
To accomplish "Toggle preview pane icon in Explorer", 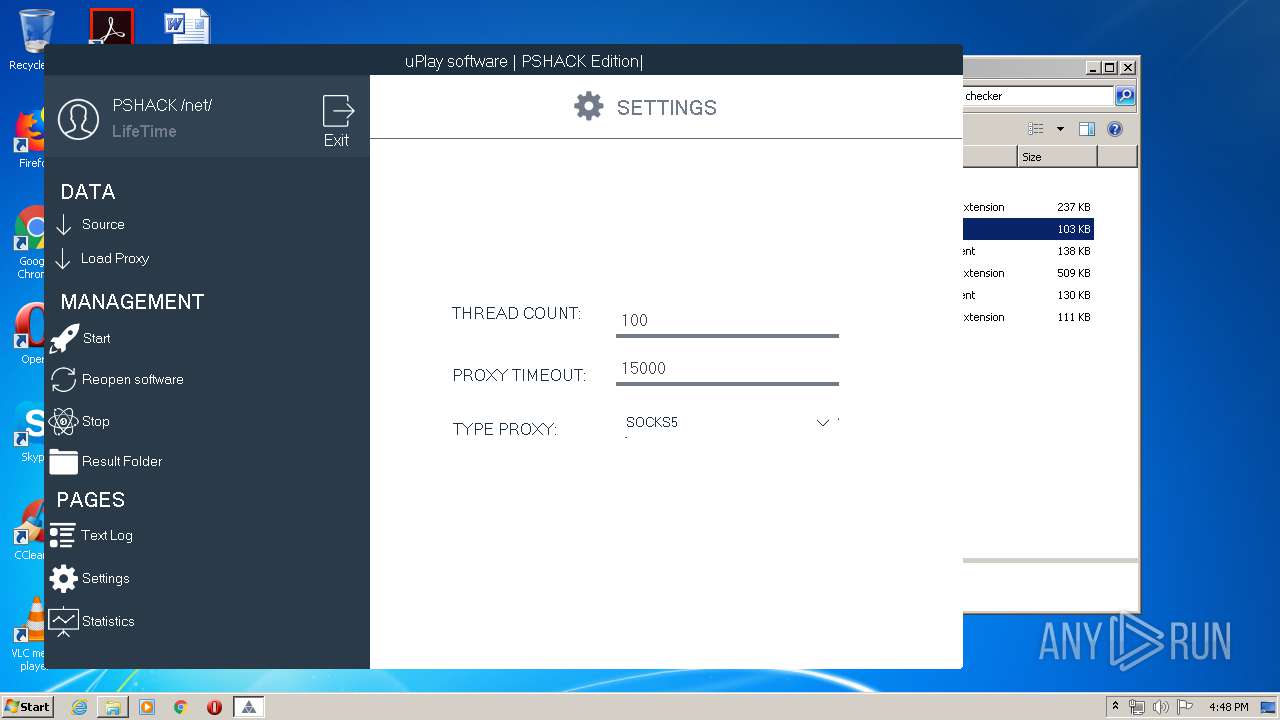I will [1087, 129].
